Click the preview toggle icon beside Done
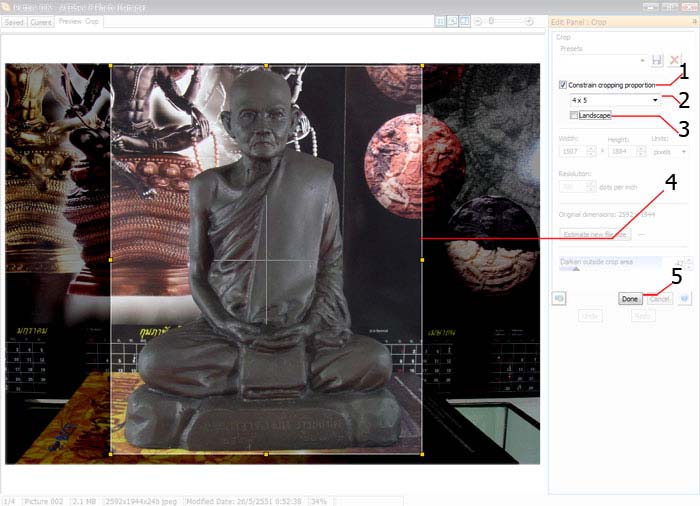The height and width of the screenshot is (506, 700). [x=559, y=298]
